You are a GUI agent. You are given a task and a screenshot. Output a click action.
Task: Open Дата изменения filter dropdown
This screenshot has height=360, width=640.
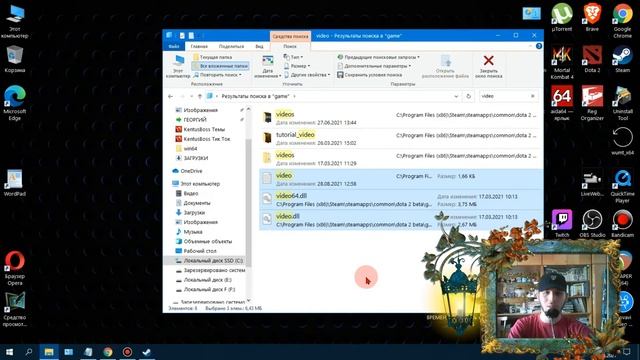[x=267, y=67]
